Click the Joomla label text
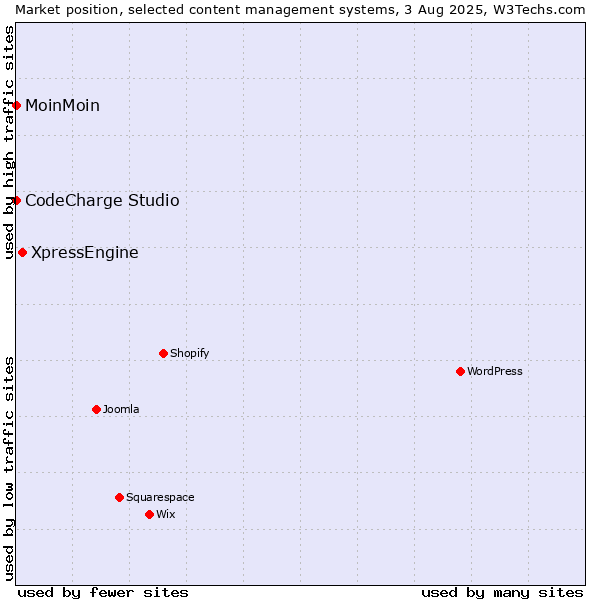The width and height of the screenshot is (600, 600). [x=121, y=409]
